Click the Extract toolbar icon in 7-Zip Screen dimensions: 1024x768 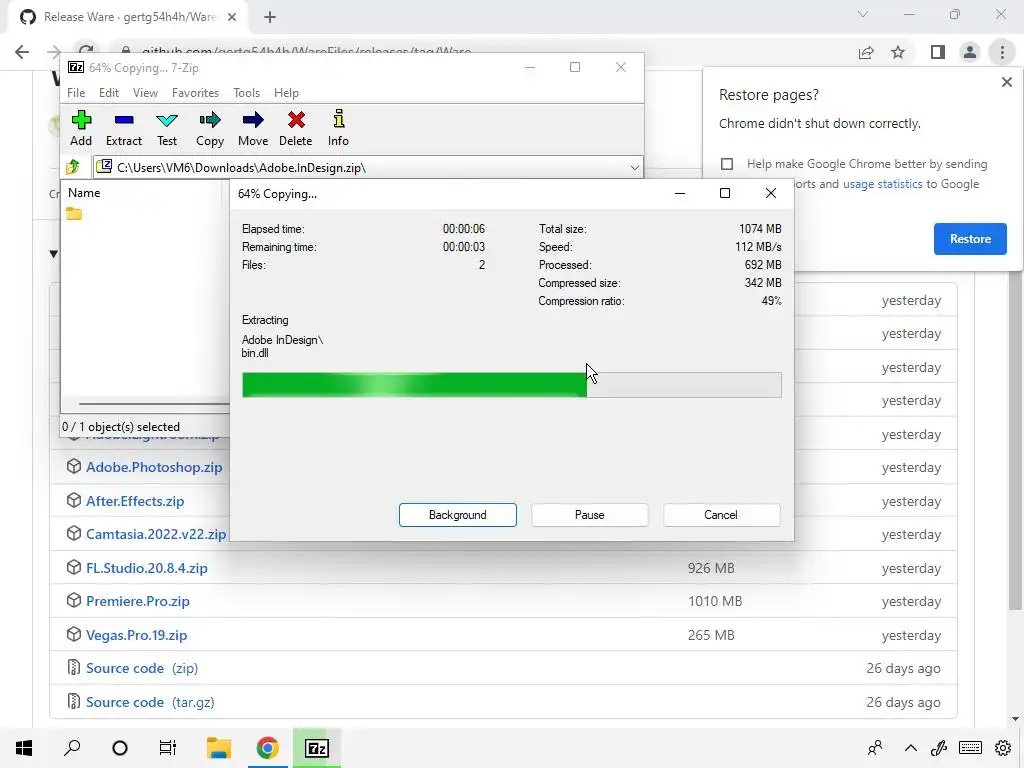tap(123, 128)
